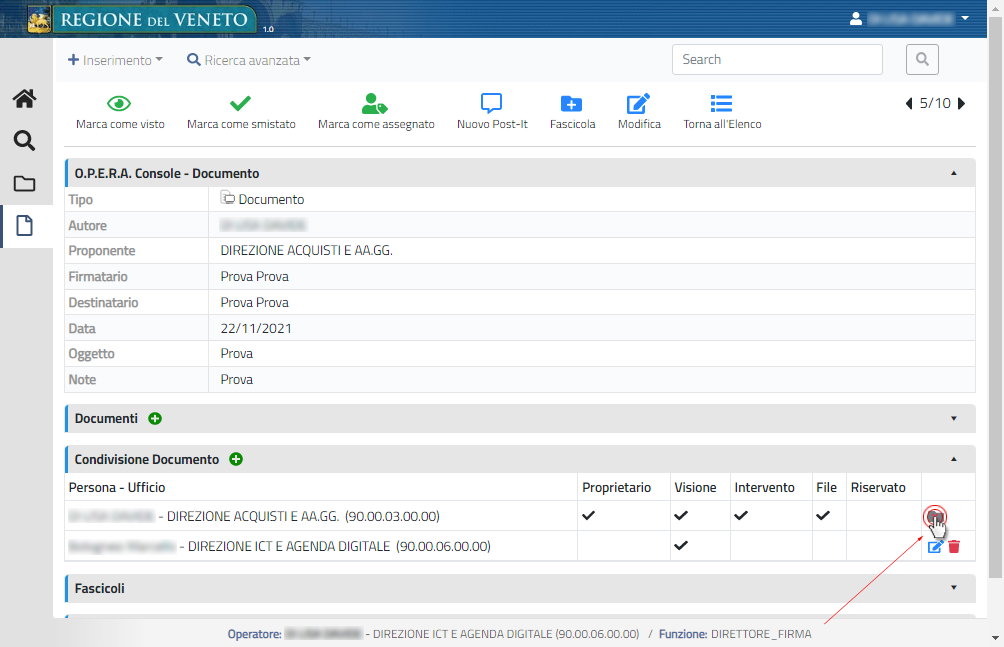Delete the DIREZIONE ICT sharing row
The image size is (1004, 647).
click(x=954, y=547)
